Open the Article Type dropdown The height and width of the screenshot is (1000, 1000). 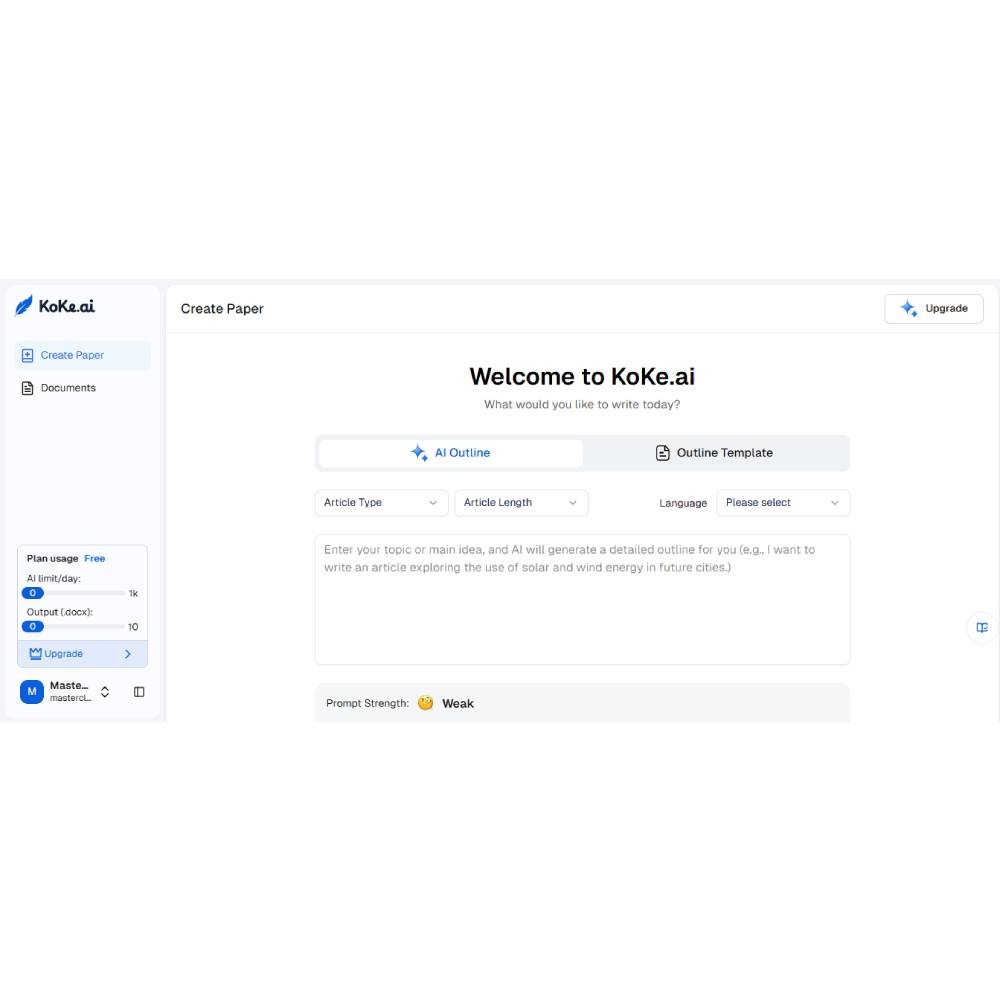(x=381, y=503)
